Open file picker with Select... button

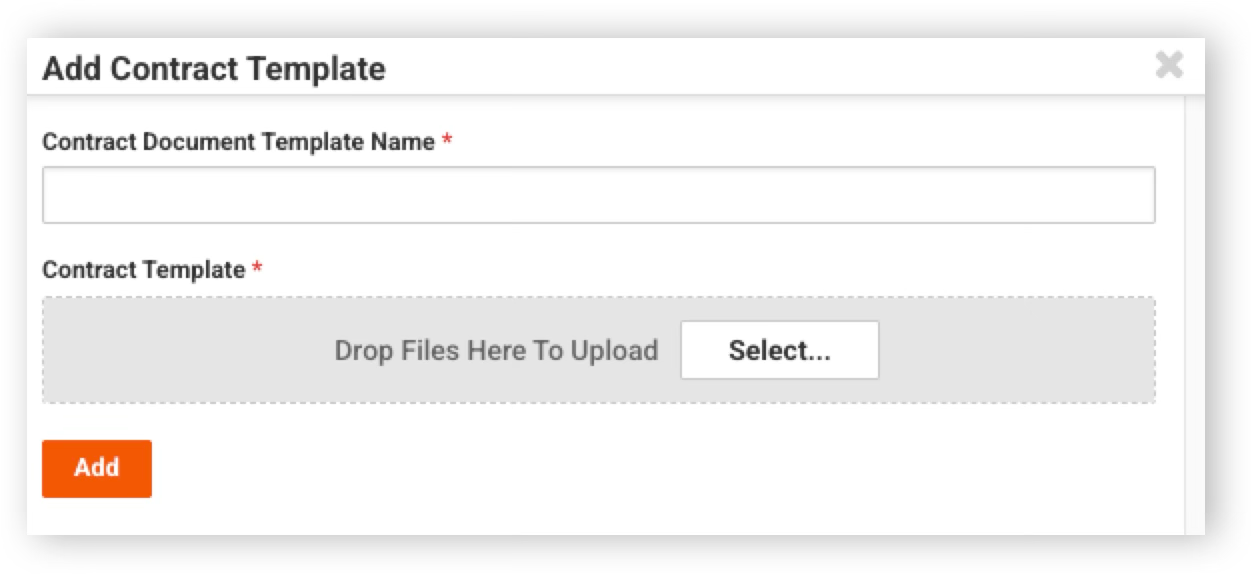coord(779,350)
